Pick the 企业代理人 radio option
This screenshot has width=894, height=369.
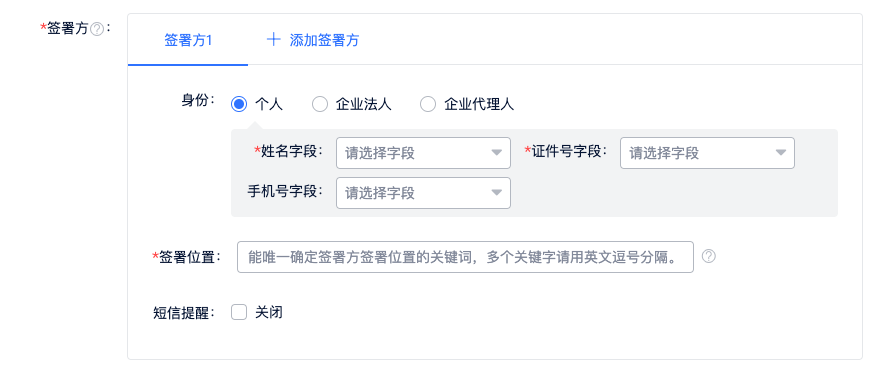pos(428,104)
